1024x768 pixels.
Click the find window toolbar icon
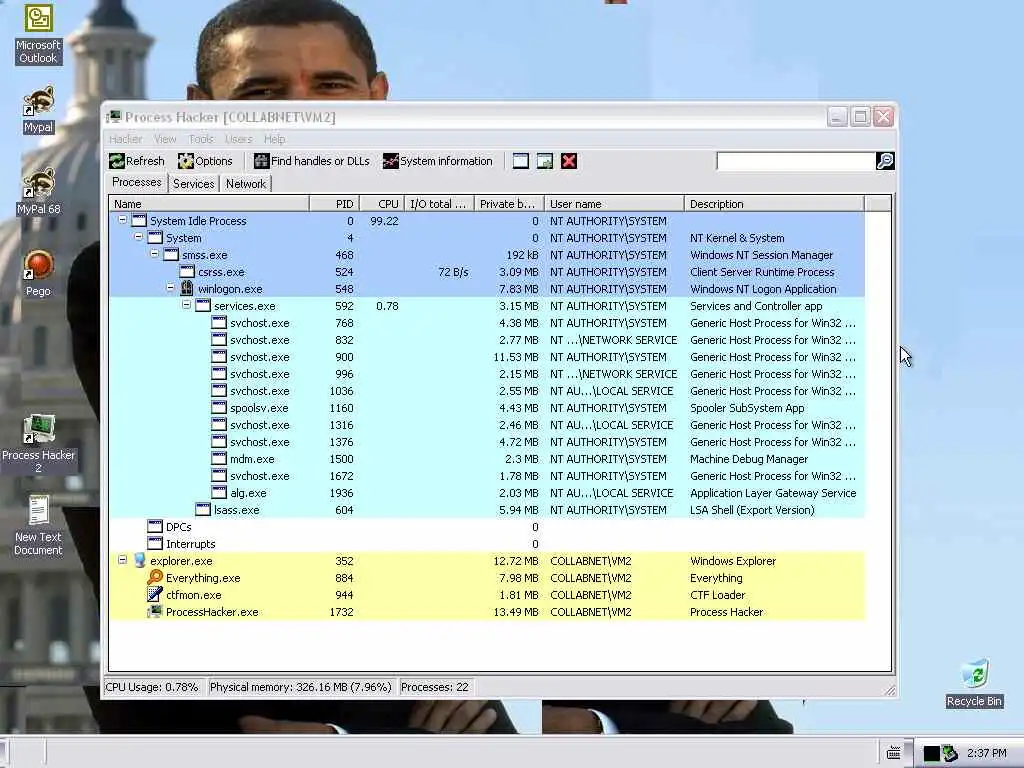pos(520,161)
